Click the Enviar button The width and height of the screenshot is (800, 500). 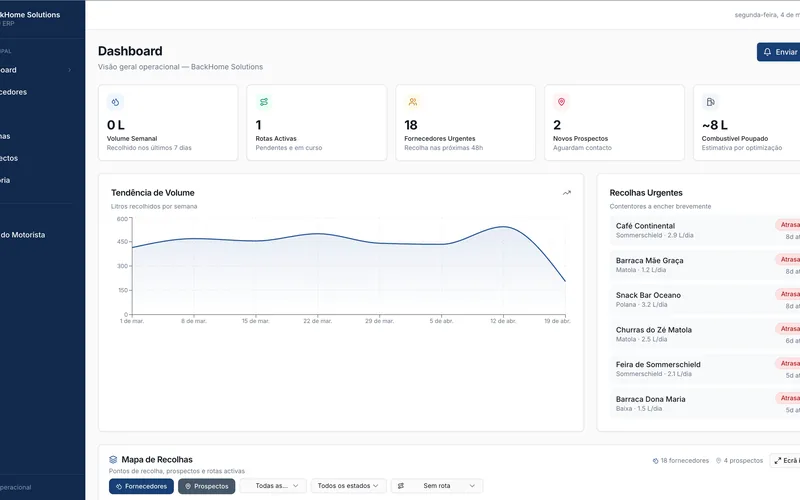pyautogui.click(x=779, y=52)
